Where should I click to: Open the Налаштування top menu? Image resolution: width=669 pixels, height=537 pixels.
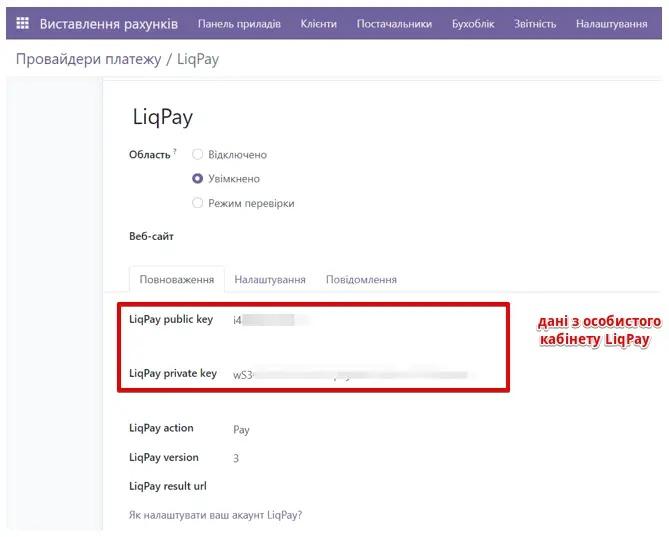coord(611,23)
